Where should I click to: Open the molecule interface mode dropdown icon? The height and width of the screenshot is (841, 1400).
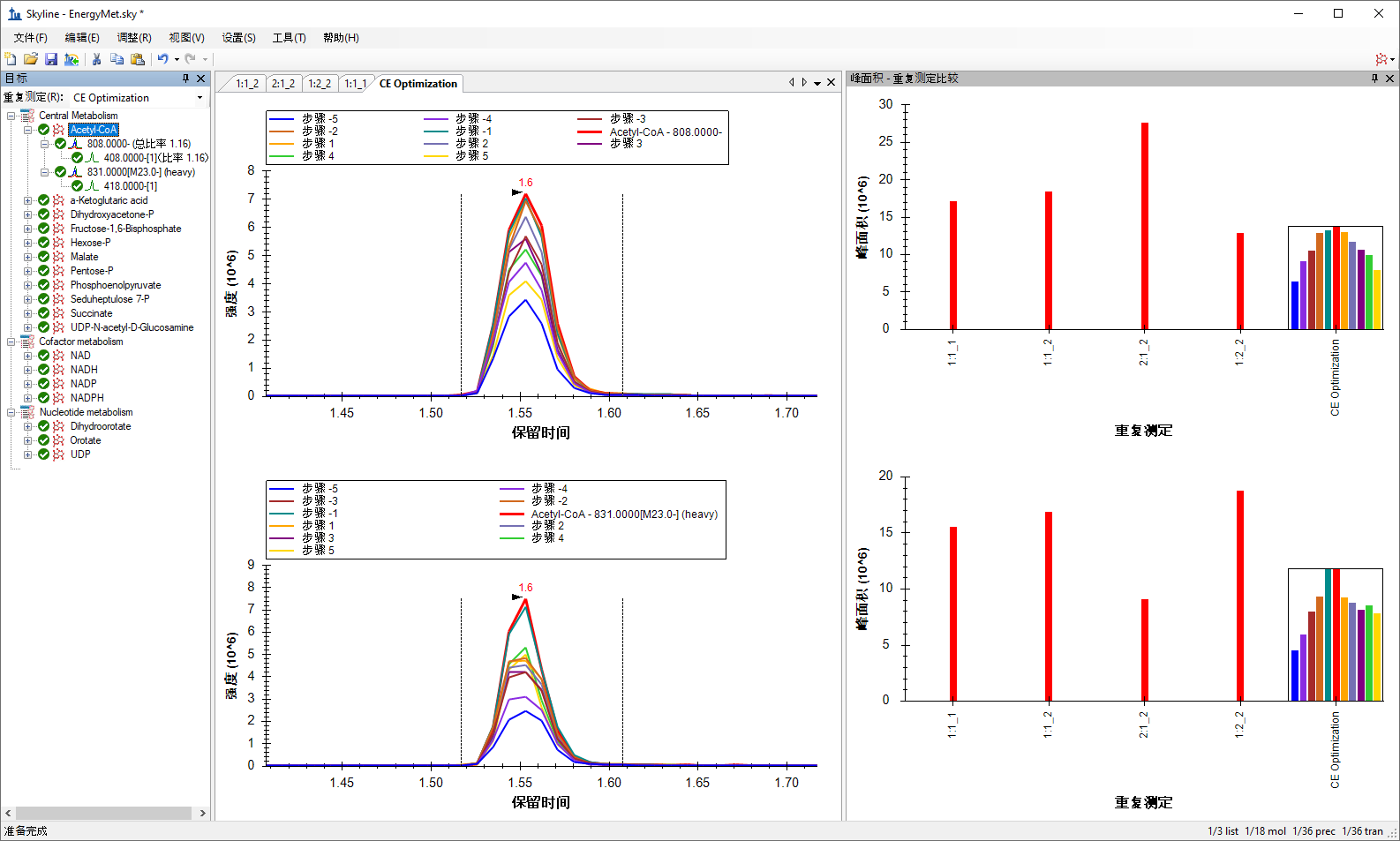pyautogui.click(x=1382, y=59)
